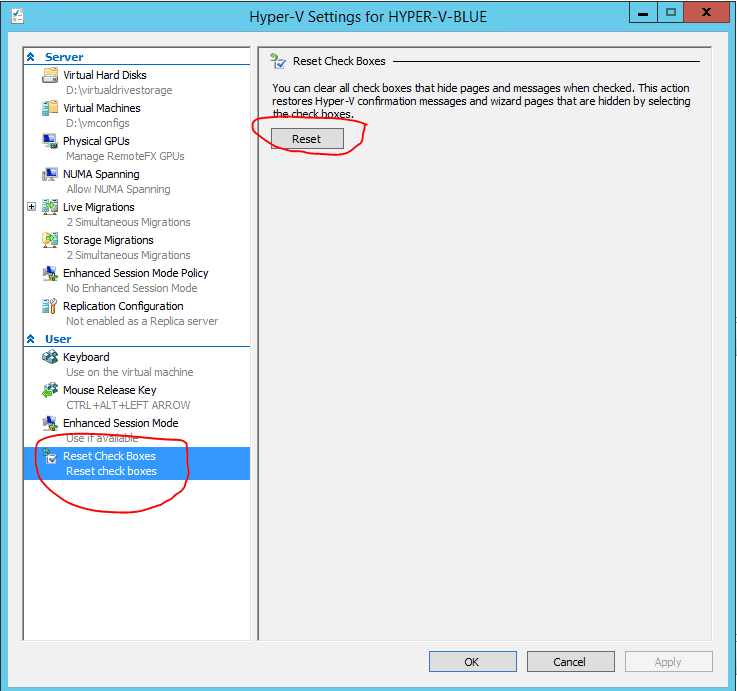The height and width of the screenshot is (691, 737).
Task: Click the Storage Migrations icon
Action: [x=50, y=241]
